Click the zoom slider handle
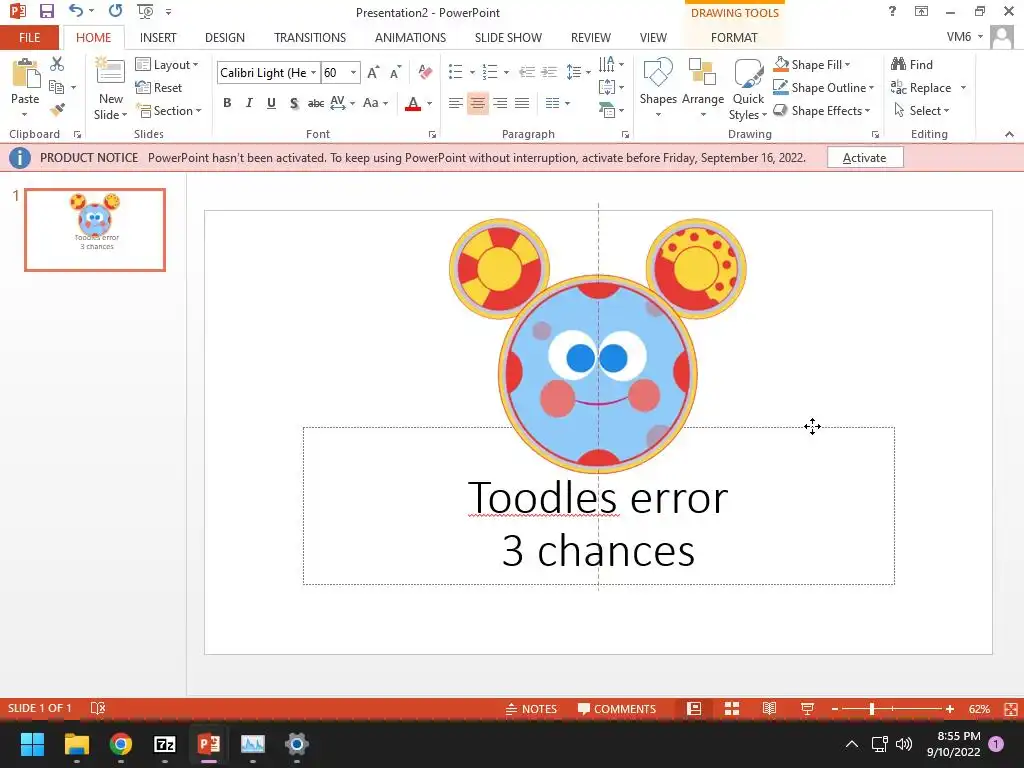 coord(872,709)
